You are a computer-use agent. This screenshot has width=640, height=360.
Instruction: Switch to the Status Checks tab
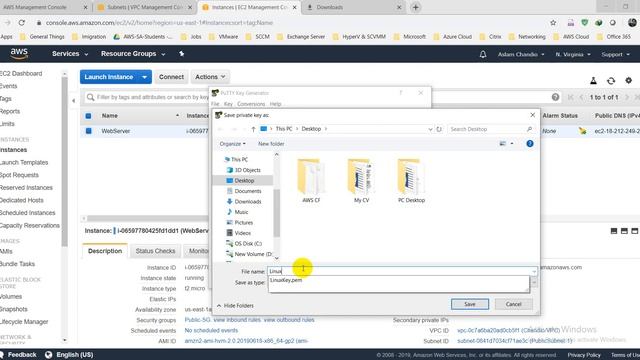point(155,251)
